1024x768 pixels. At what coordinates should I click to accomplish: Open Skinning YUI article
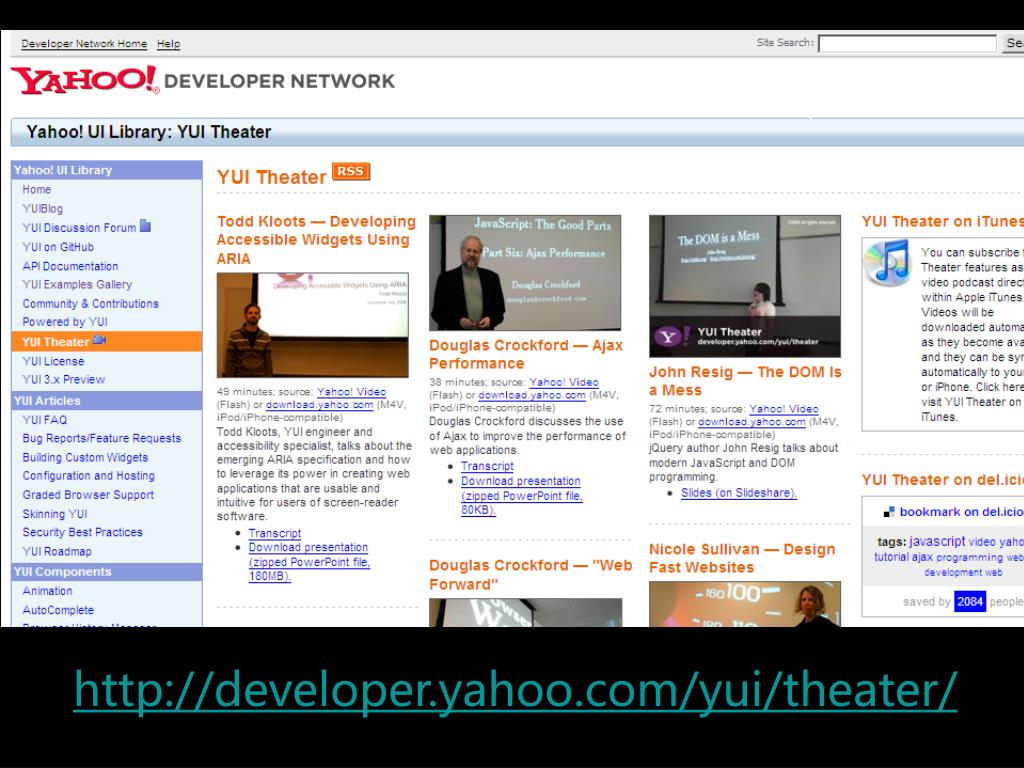55,514
